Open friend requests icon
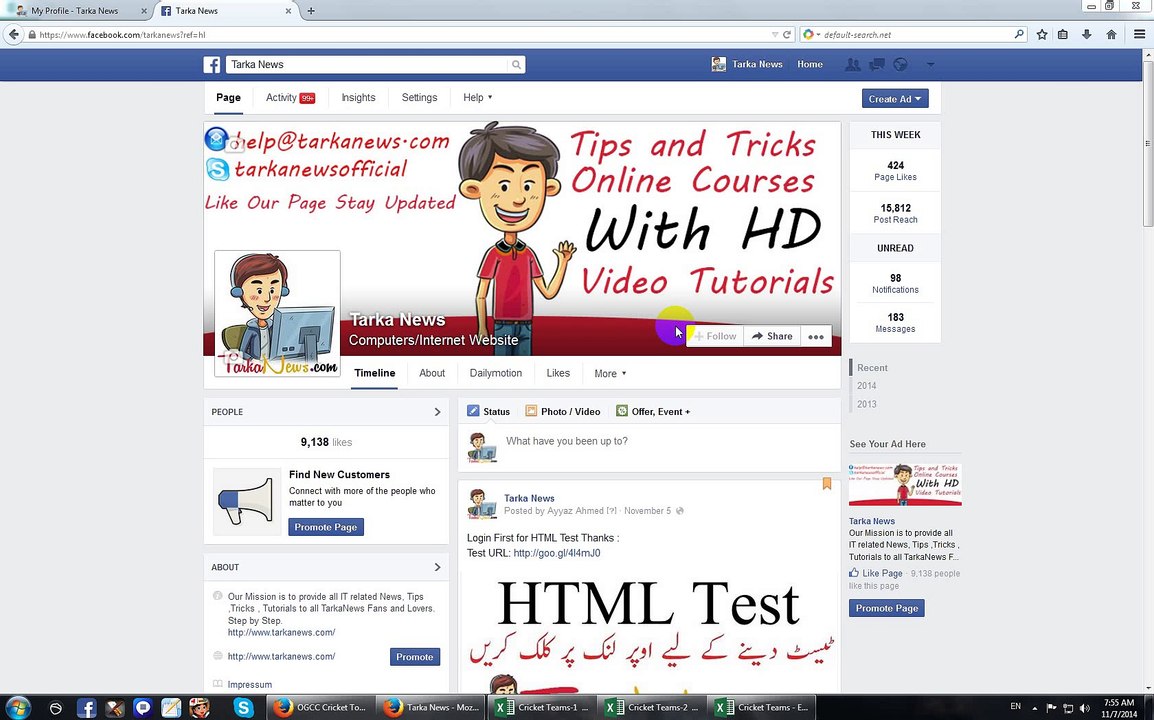The image size is (1154, 720). pos(853,65)
